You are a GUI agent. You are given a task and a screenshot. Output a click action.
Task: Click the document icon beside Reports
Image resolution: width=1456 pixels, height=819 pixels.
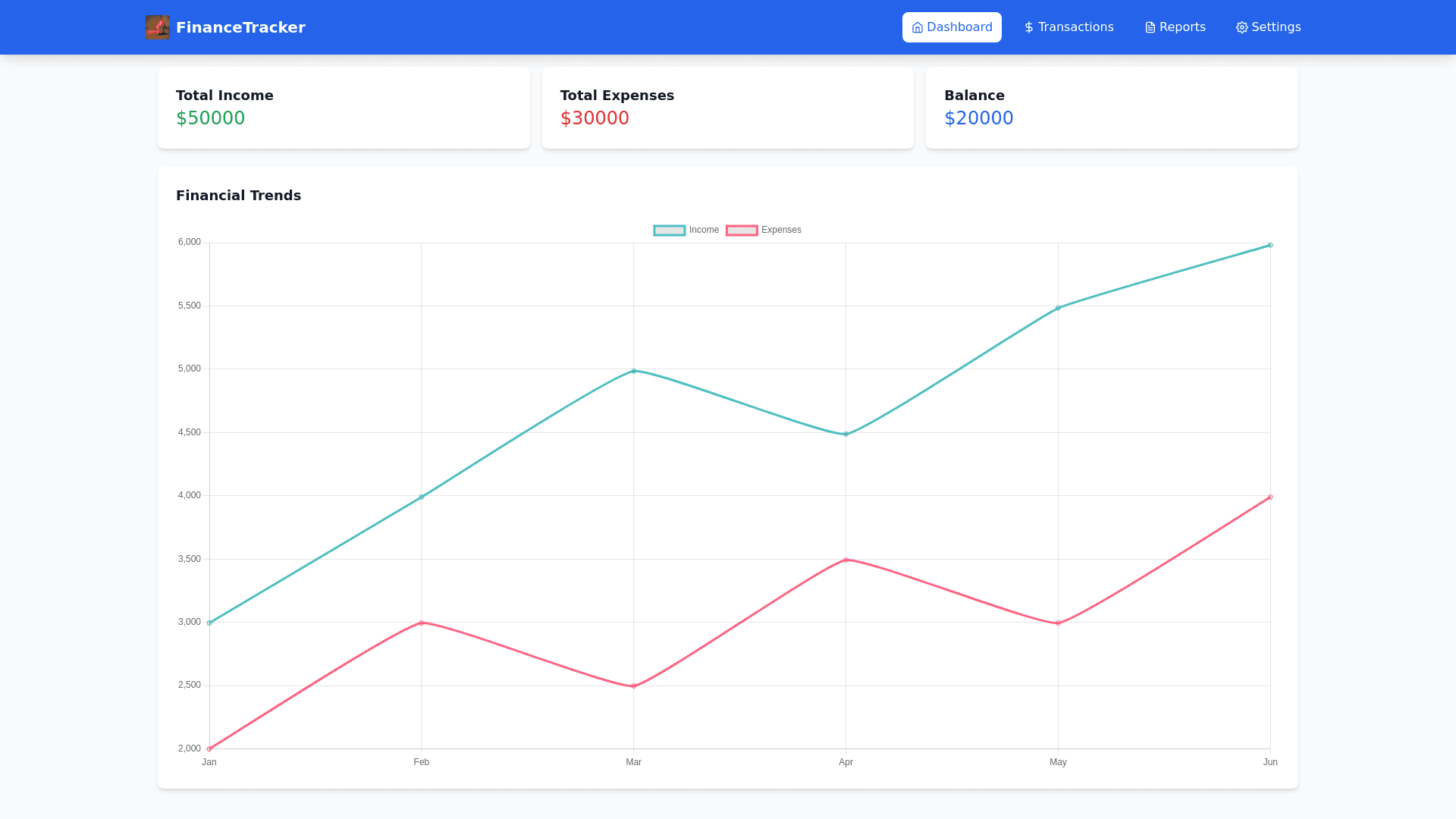click(x=1150, y=27)
